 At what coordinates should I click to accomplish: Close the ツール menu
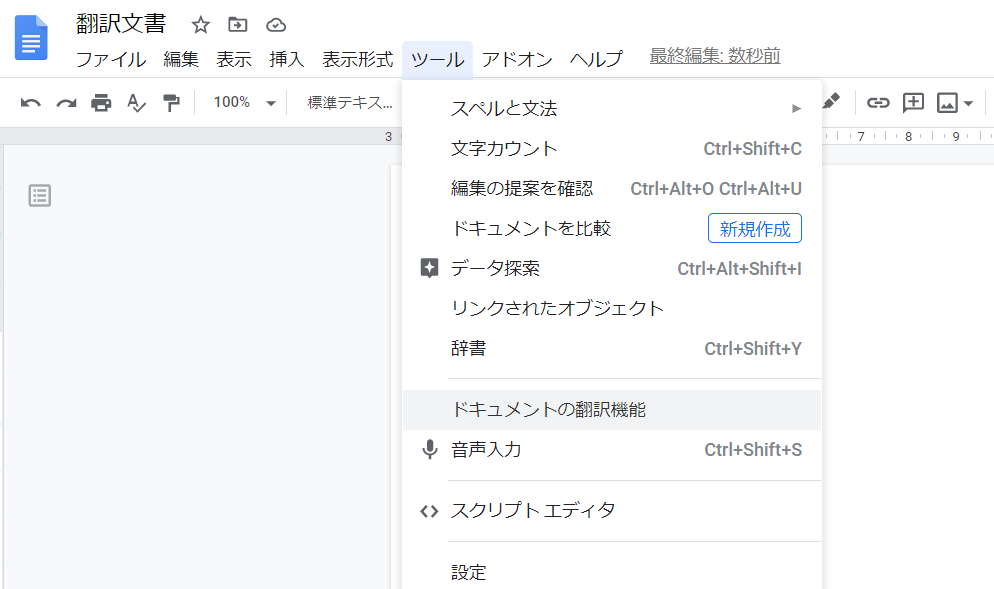pyautogui.click(x=437, y=60)
